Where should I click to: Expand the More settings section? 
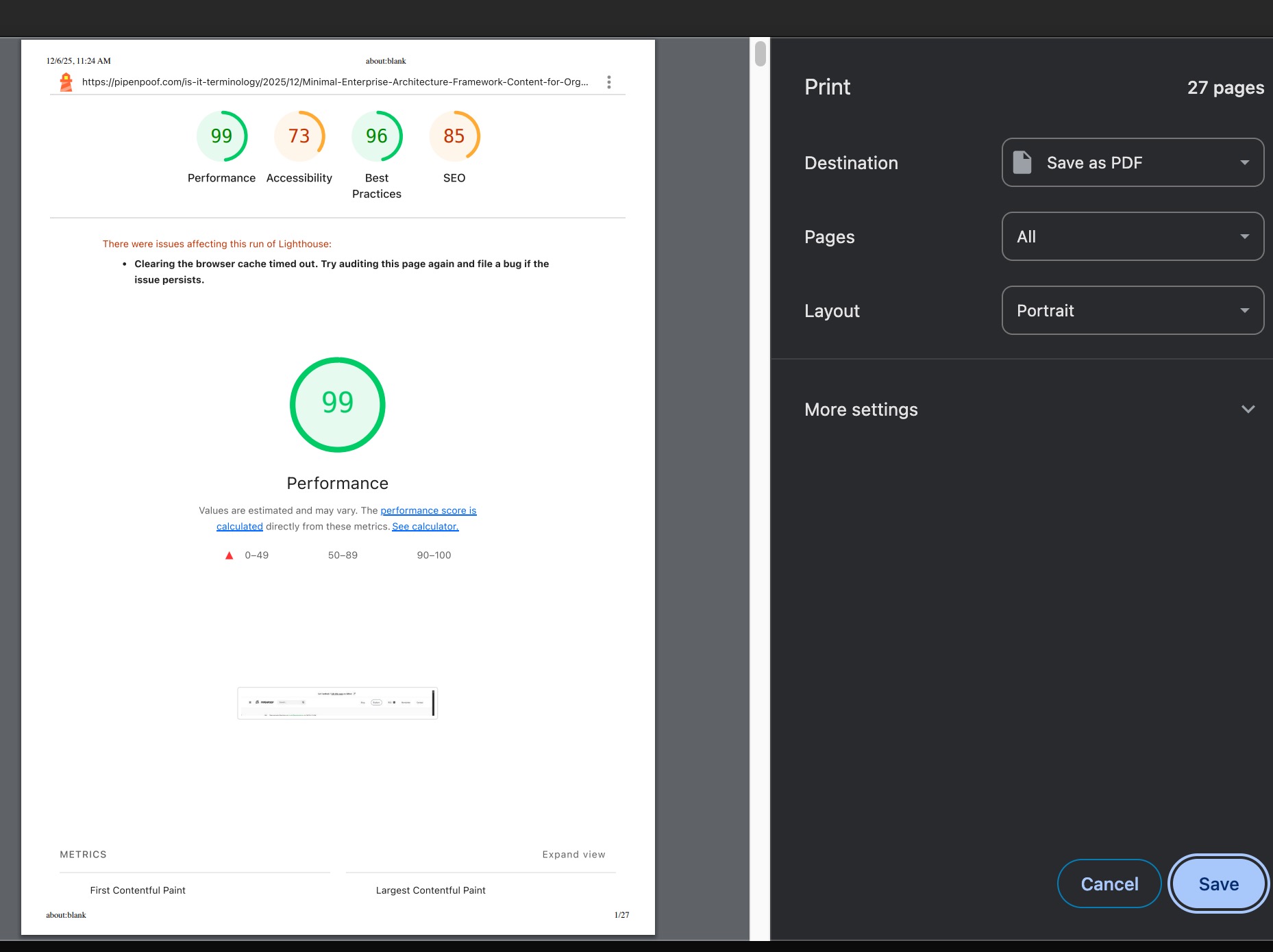1247,410
